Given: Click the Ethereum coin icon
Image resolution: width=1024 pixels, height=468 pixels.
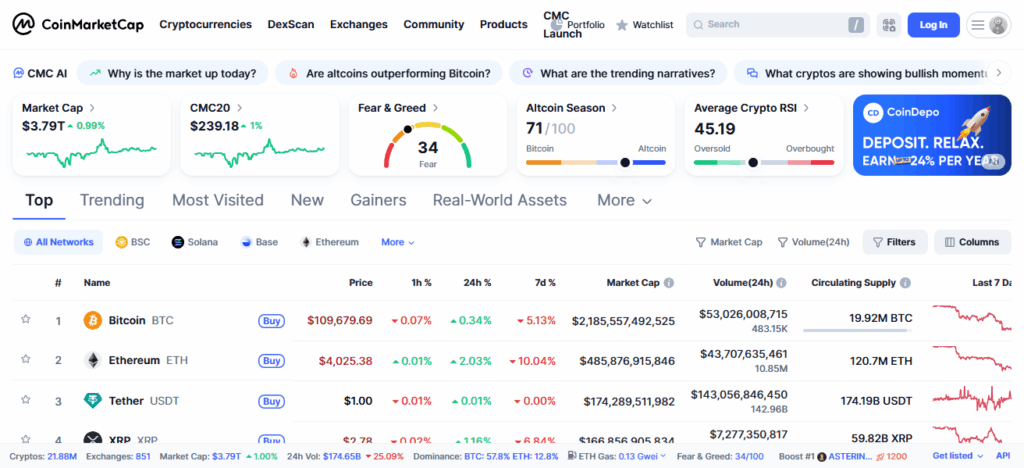Looking at the screenshot, I should click(x=93, y=360).
